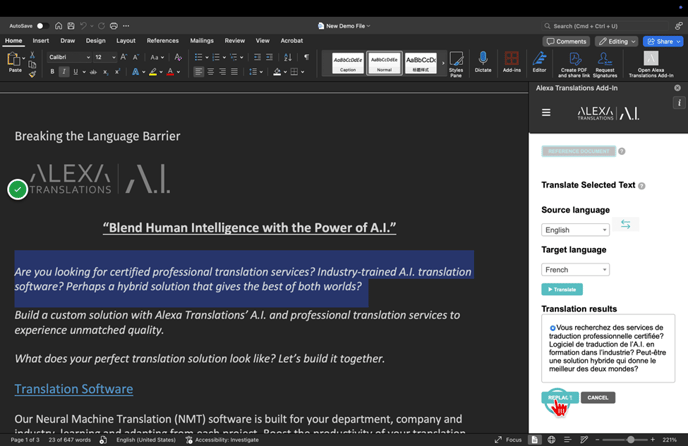The image size is (688, 446).
Task: Open the Review ribbon tab
Action: tap(235, 41)
